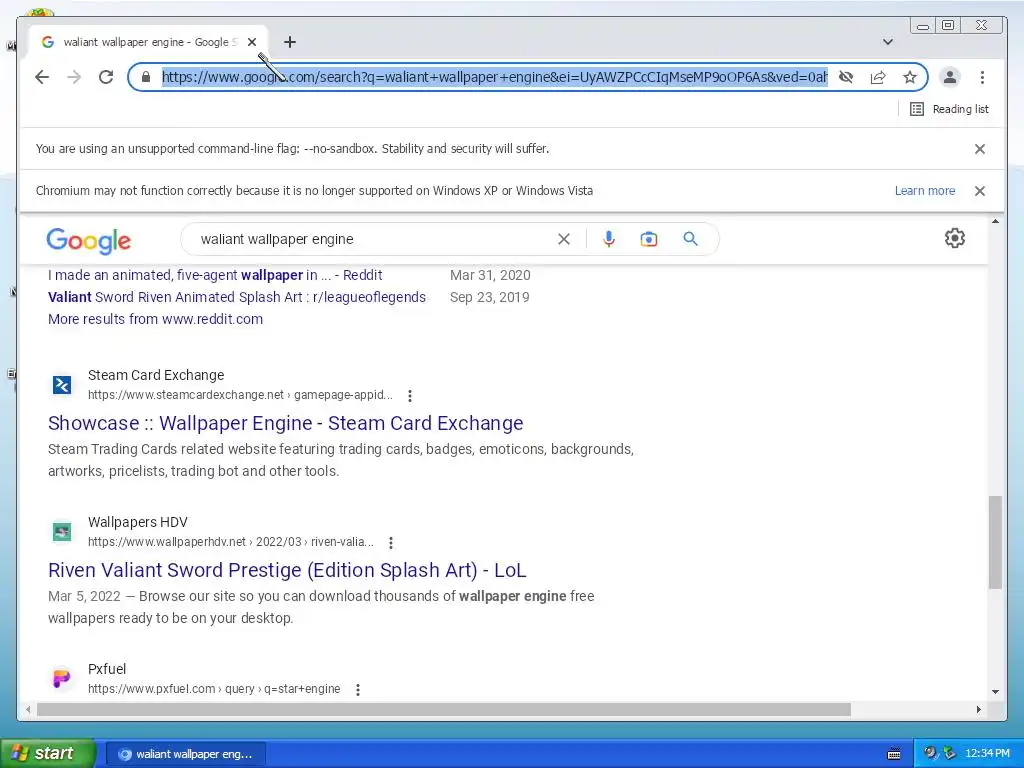Open the Learn more link
Image resolution: width=1024 pixels, height=768 pixels.
click(925, 191)
